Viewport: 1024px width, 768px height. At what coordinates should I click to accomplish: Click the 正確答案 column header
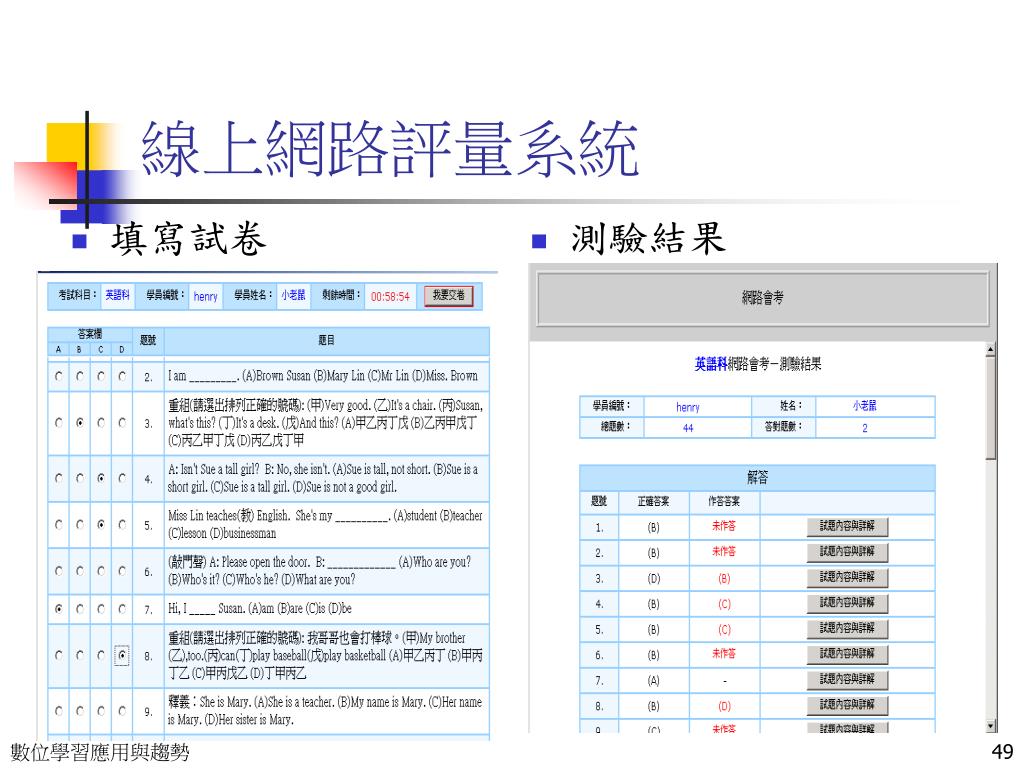(x=653, y=502)
